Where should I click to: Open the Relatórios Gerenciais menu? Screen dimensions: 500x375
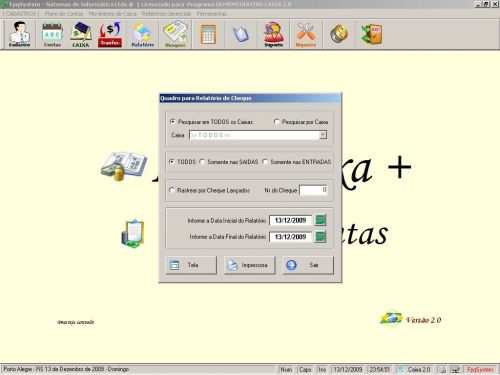[166, 14]
